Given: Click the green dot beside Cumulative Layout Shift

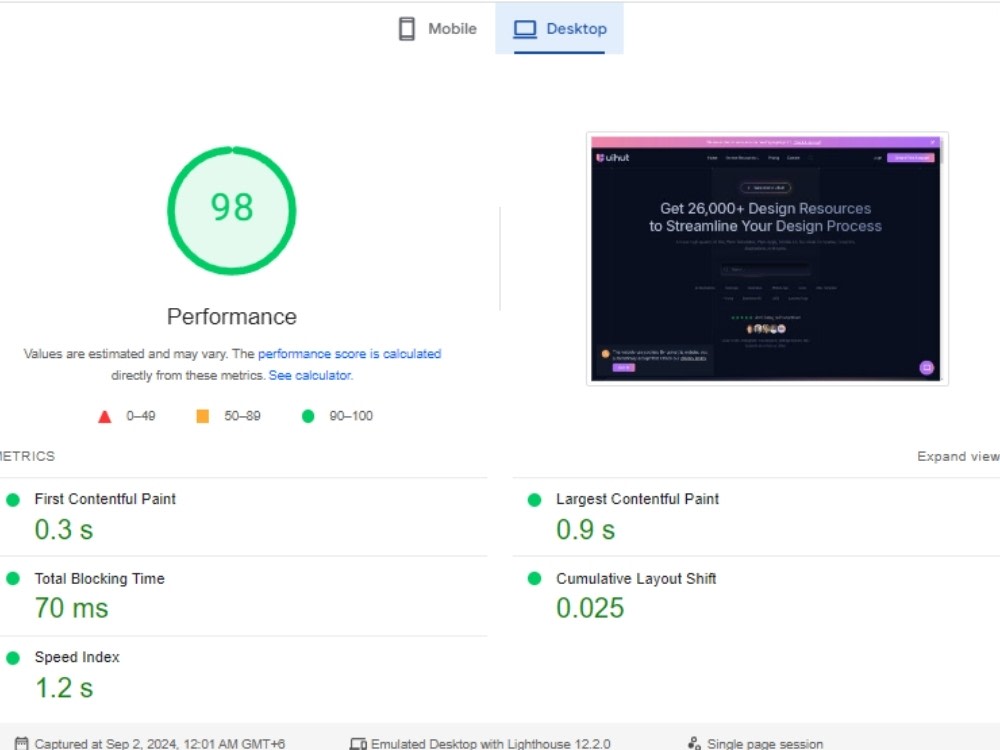Looking at the screenshot, I should coord(534,578).
